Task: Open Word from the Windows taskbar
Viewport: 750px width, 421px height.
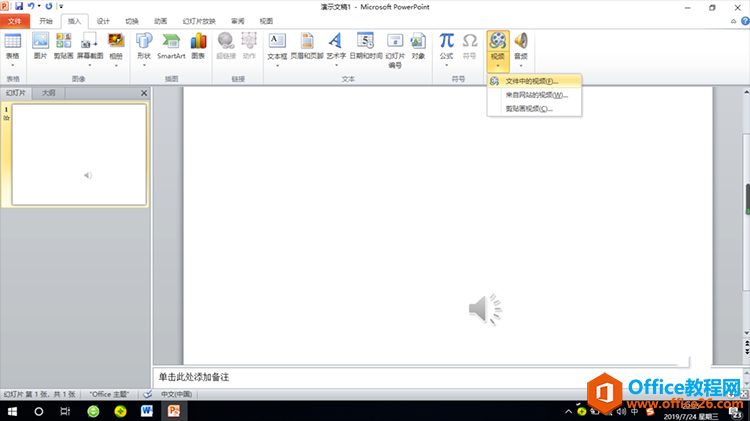Action: coord(146,411)
